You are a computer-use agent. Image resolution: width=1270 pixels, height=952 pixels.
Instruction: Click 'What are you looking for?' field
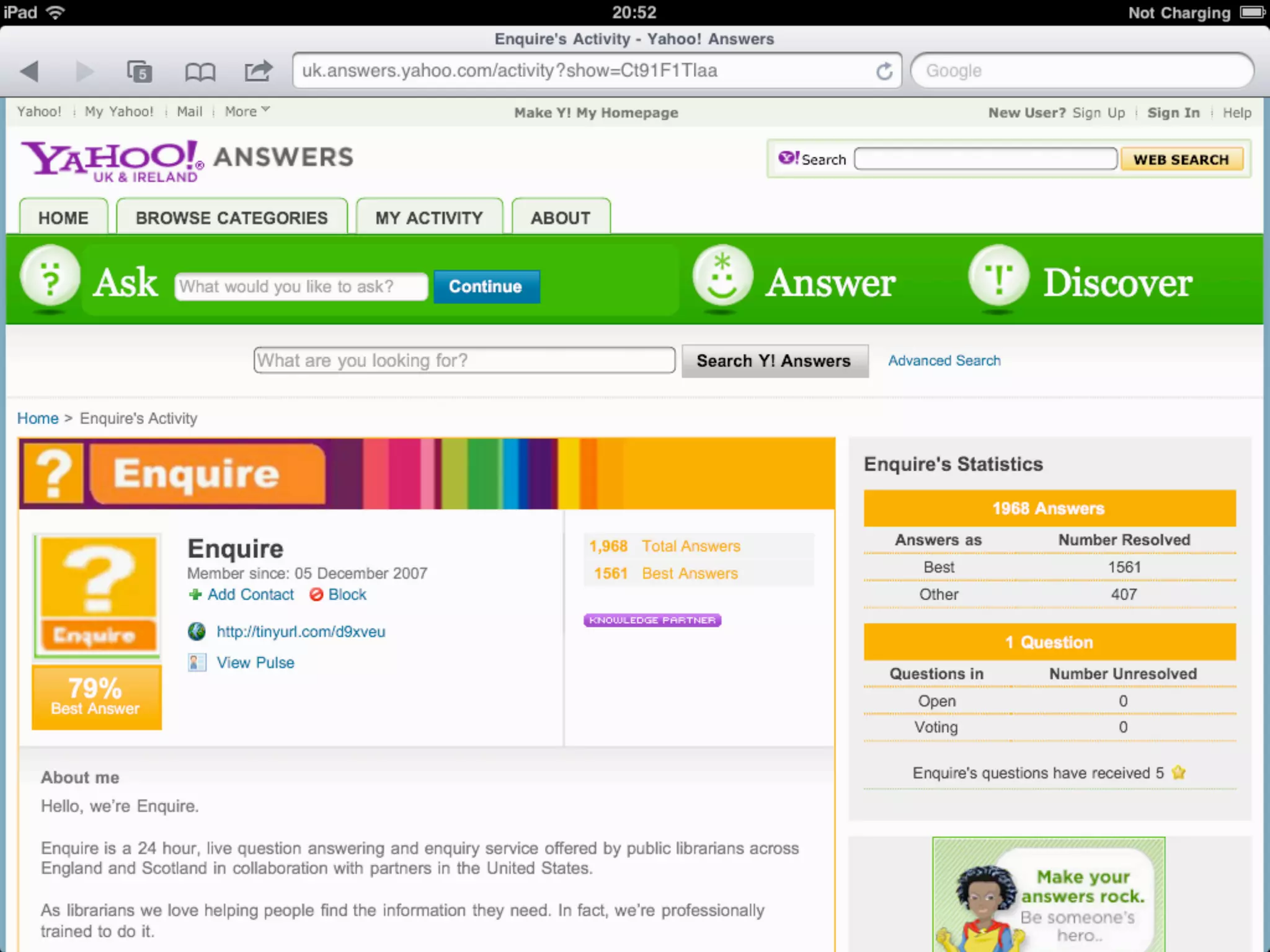tap(464, 360)
